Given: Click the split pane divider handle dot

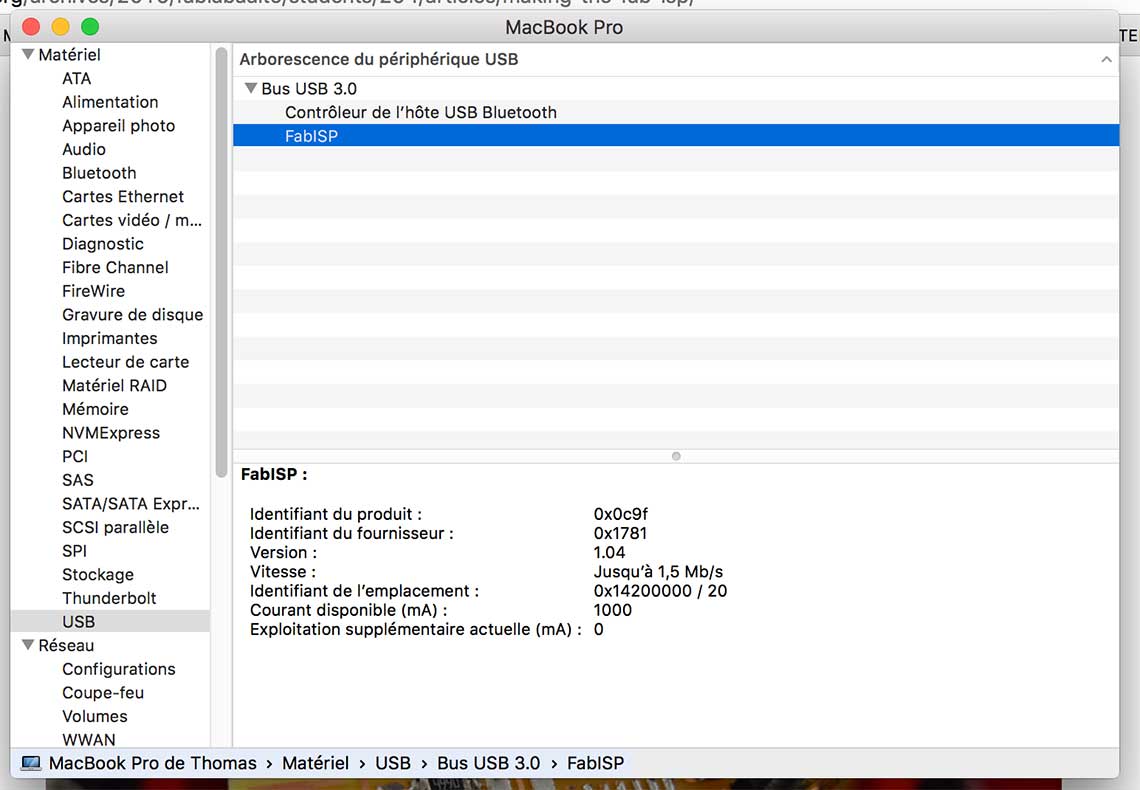Looking at the screenshot, I should pos(676,456).
